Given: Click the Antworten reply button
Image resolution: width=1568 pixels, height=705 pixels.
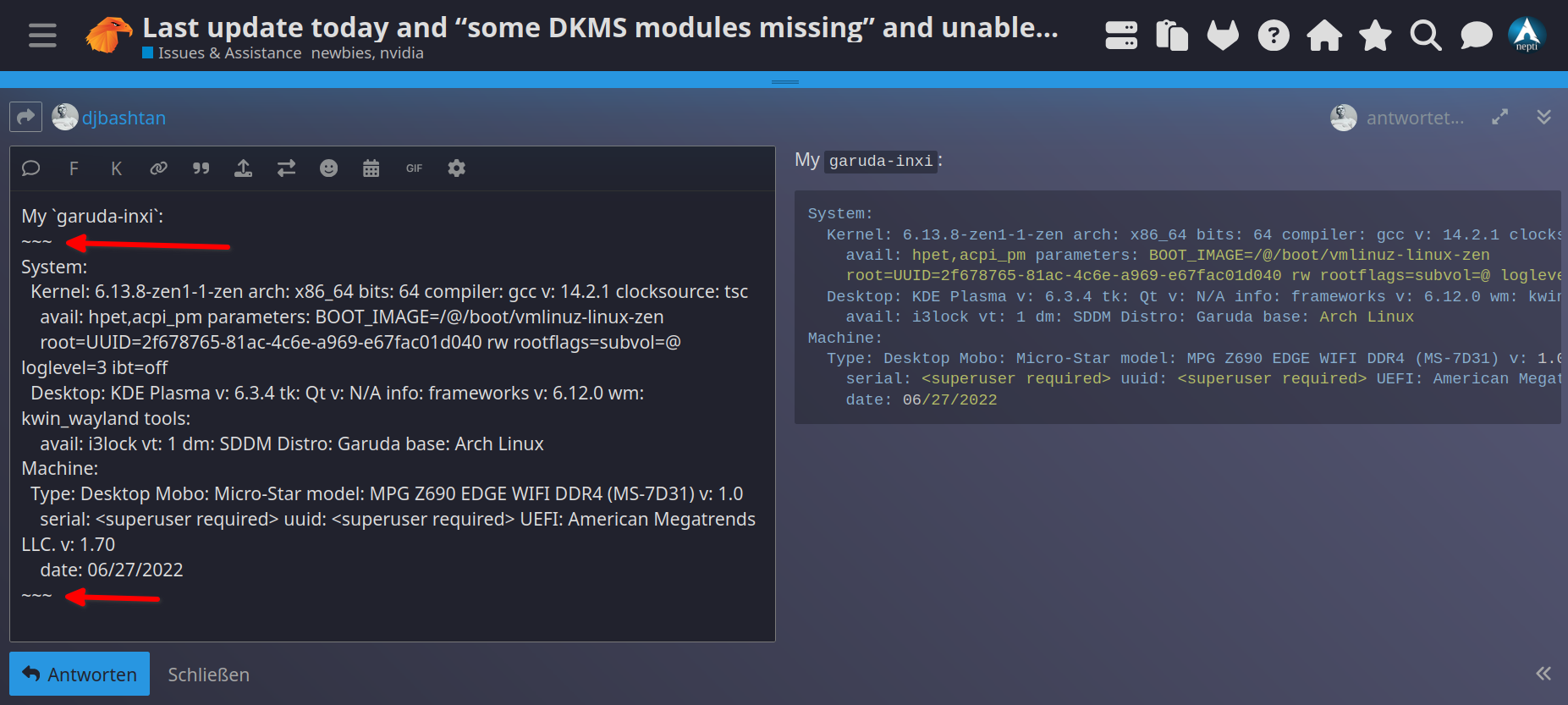Looking at the screenshot, I should 80,674.
